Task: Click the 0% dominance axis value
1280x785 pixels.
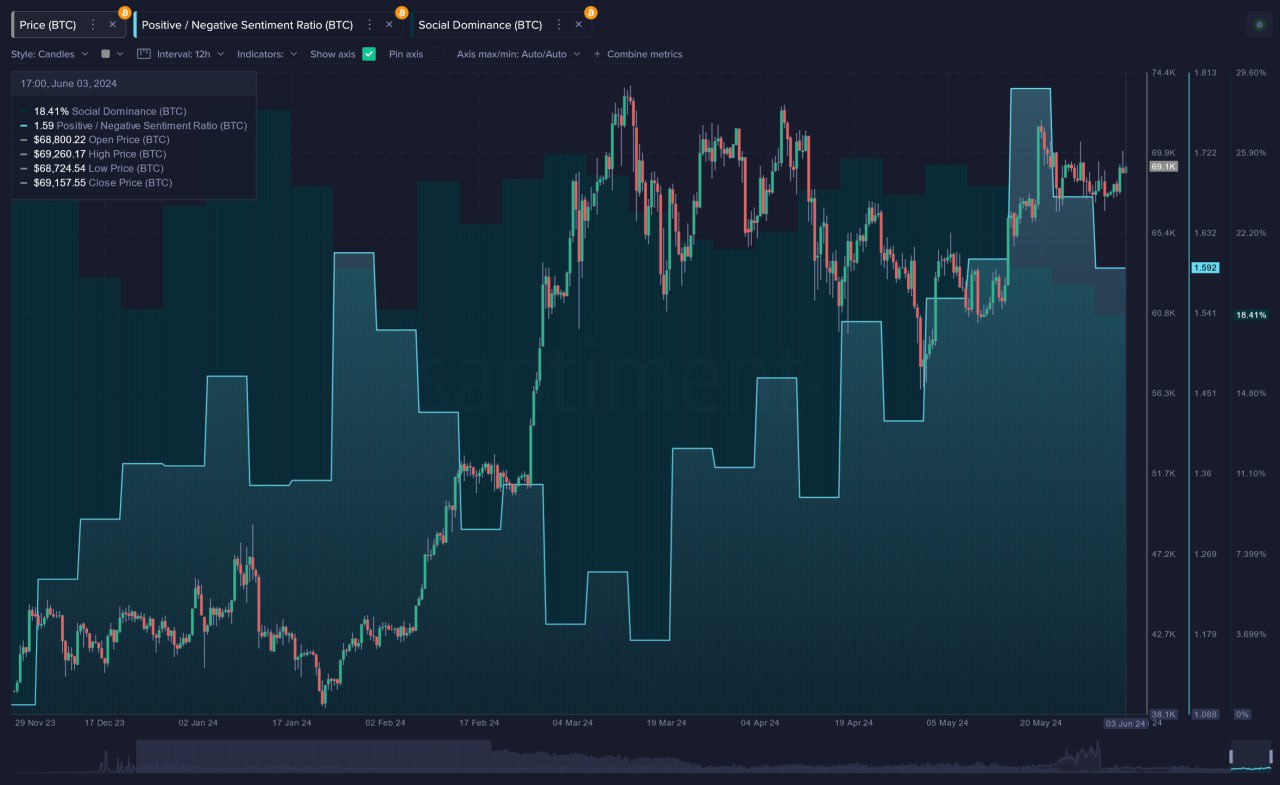Action: click(1243, 714)
